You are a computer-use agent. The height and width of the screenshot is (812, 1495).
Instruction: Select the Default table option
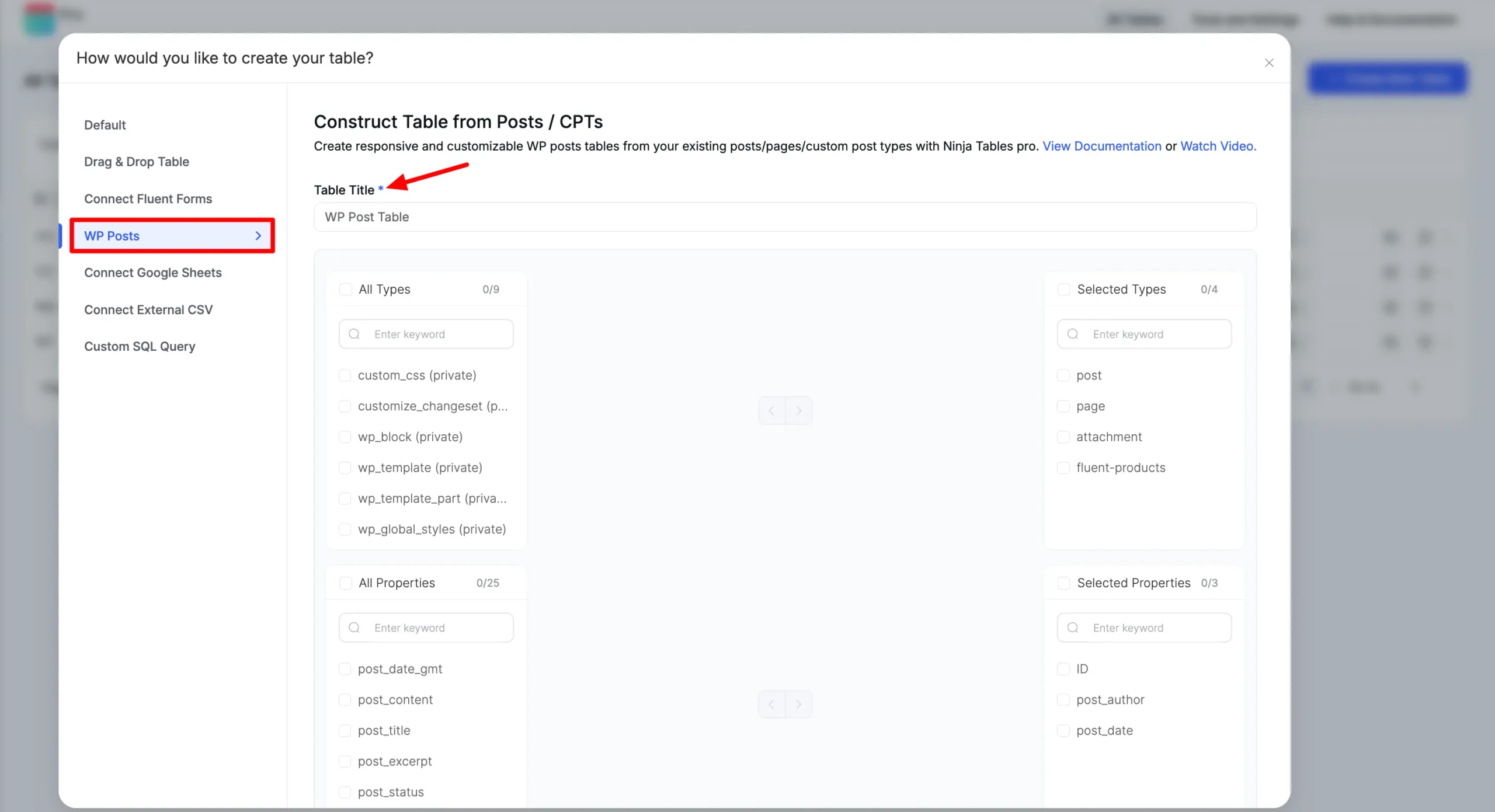105,125
